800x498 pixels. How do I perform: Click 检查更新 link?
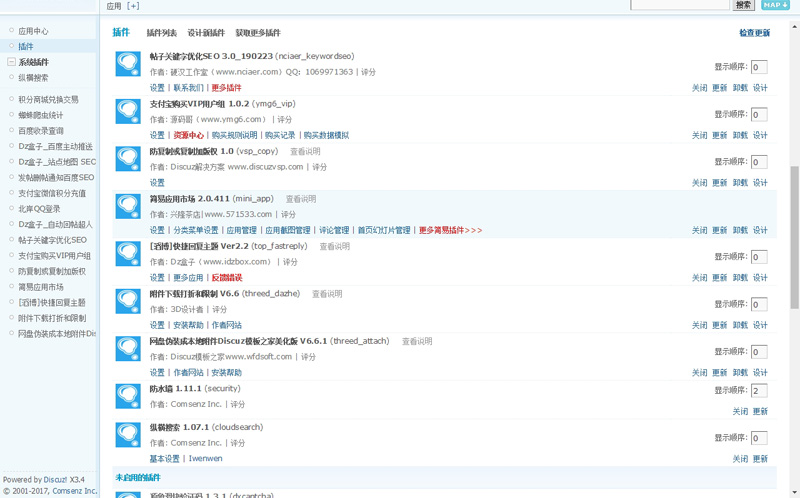[755, 33]
